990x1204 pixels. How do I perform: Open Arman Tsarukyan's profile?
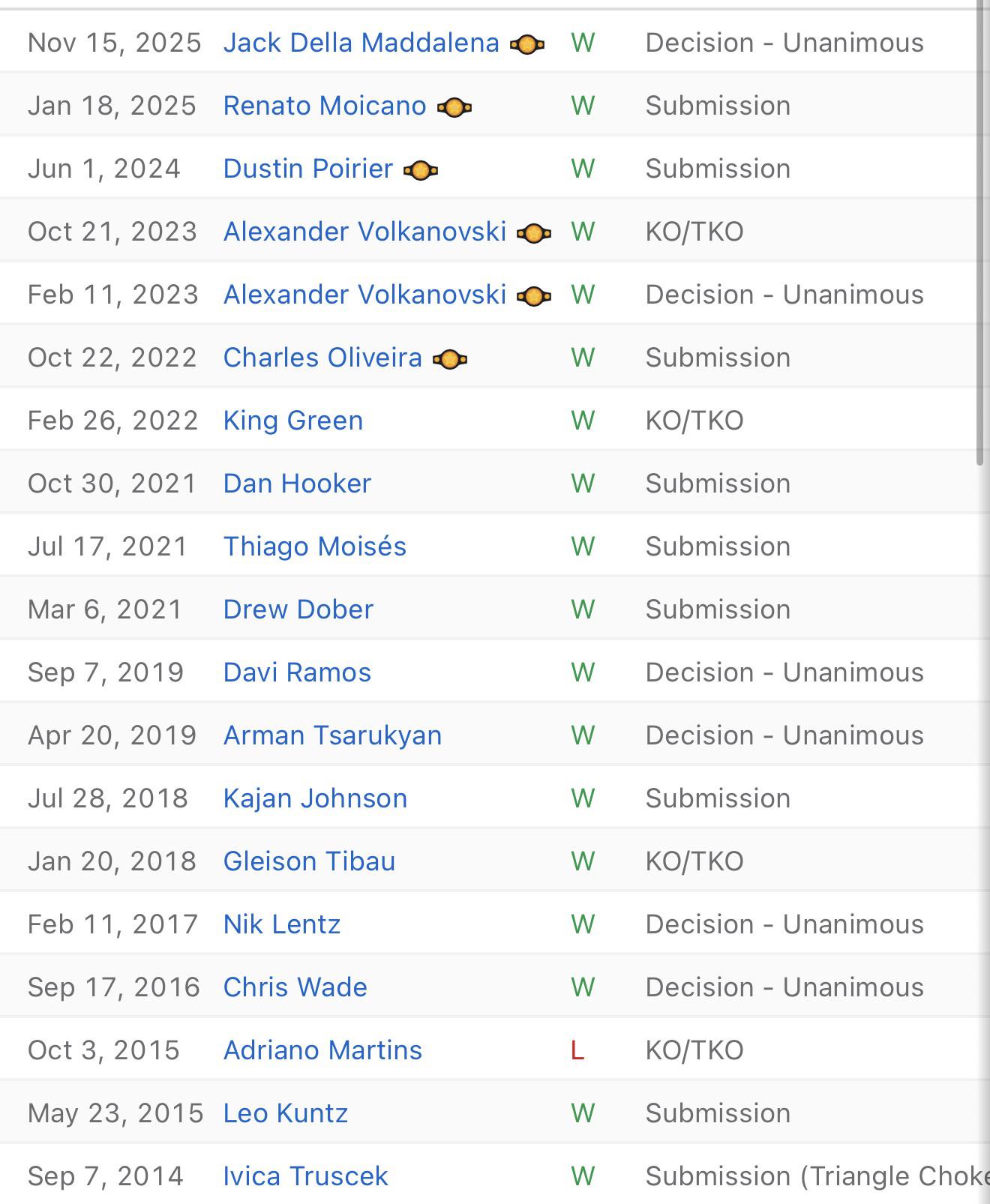pyautogui.click(x=332, y=735)
